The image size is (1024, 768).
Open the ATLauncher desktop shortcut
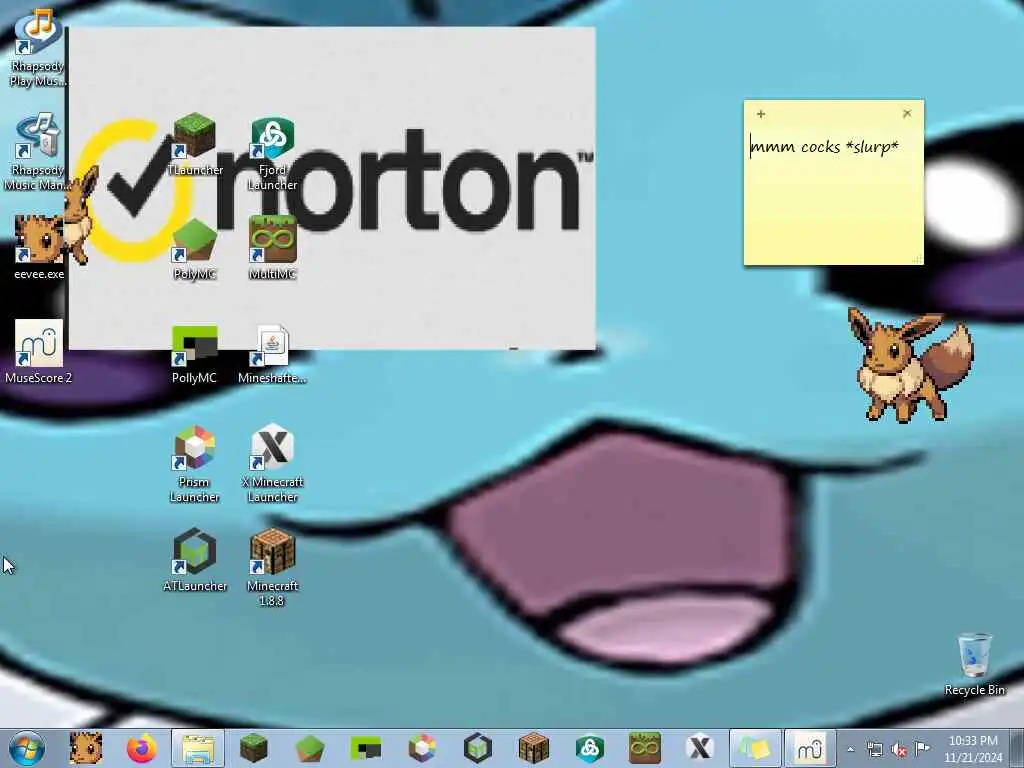195,560
